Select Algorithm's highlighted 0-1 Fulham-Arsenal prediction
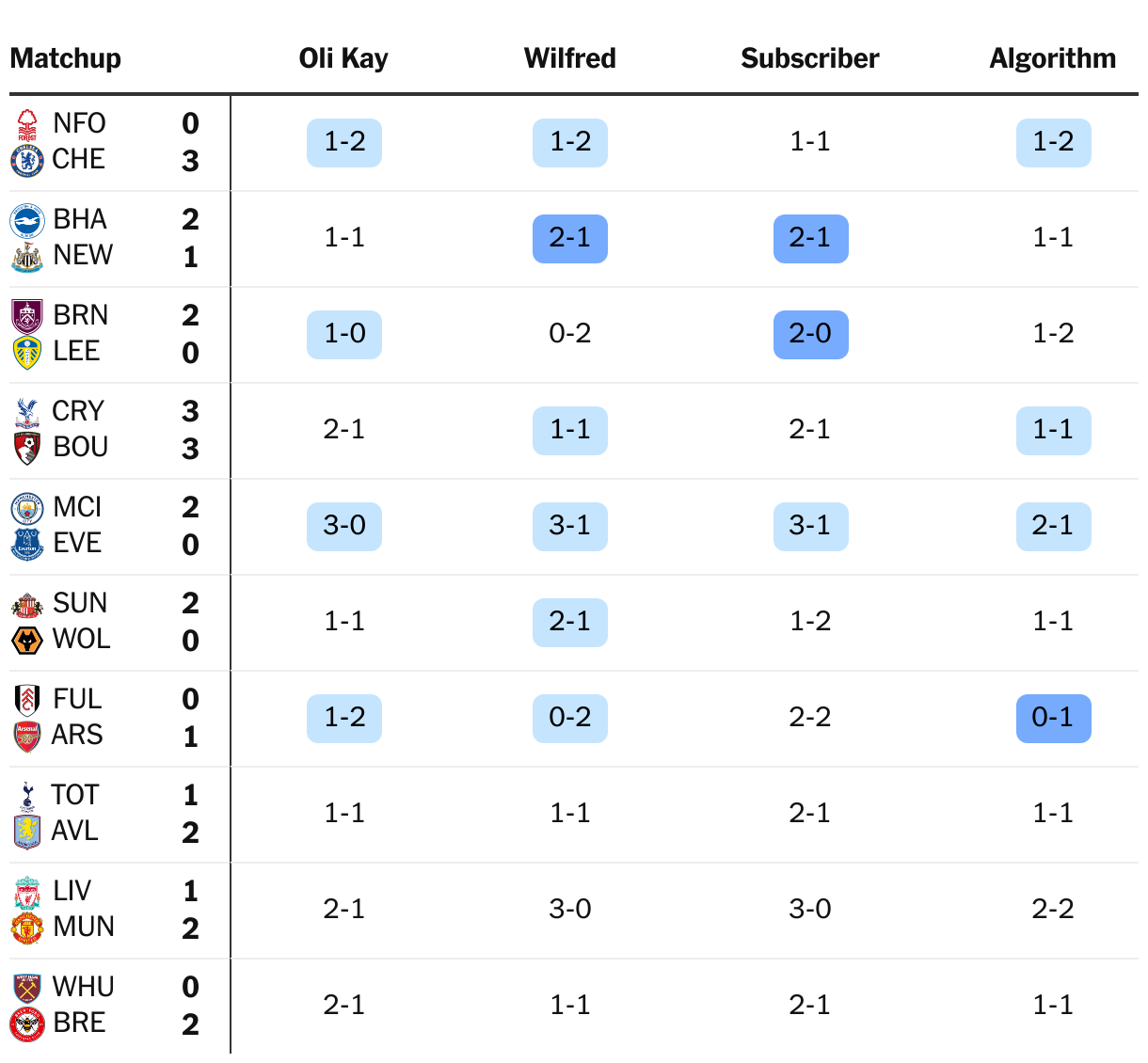Screen dimensions: 1148x1063 [x=1054, y=719]
